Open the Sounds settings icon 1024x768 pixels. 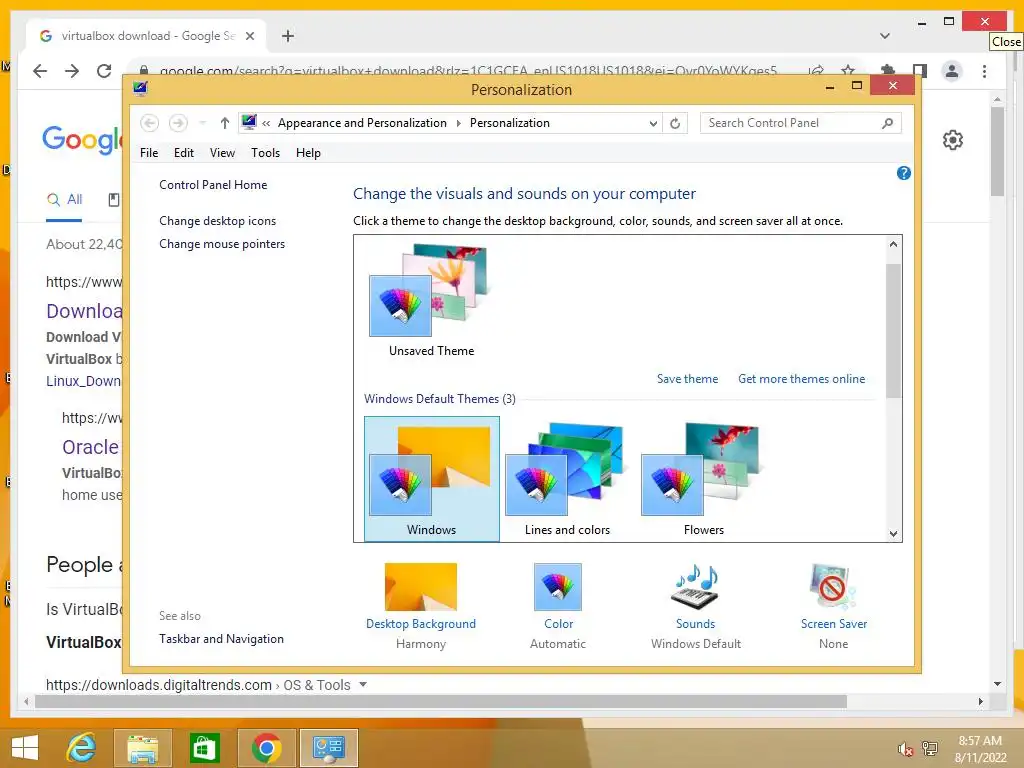click(696, 587)
